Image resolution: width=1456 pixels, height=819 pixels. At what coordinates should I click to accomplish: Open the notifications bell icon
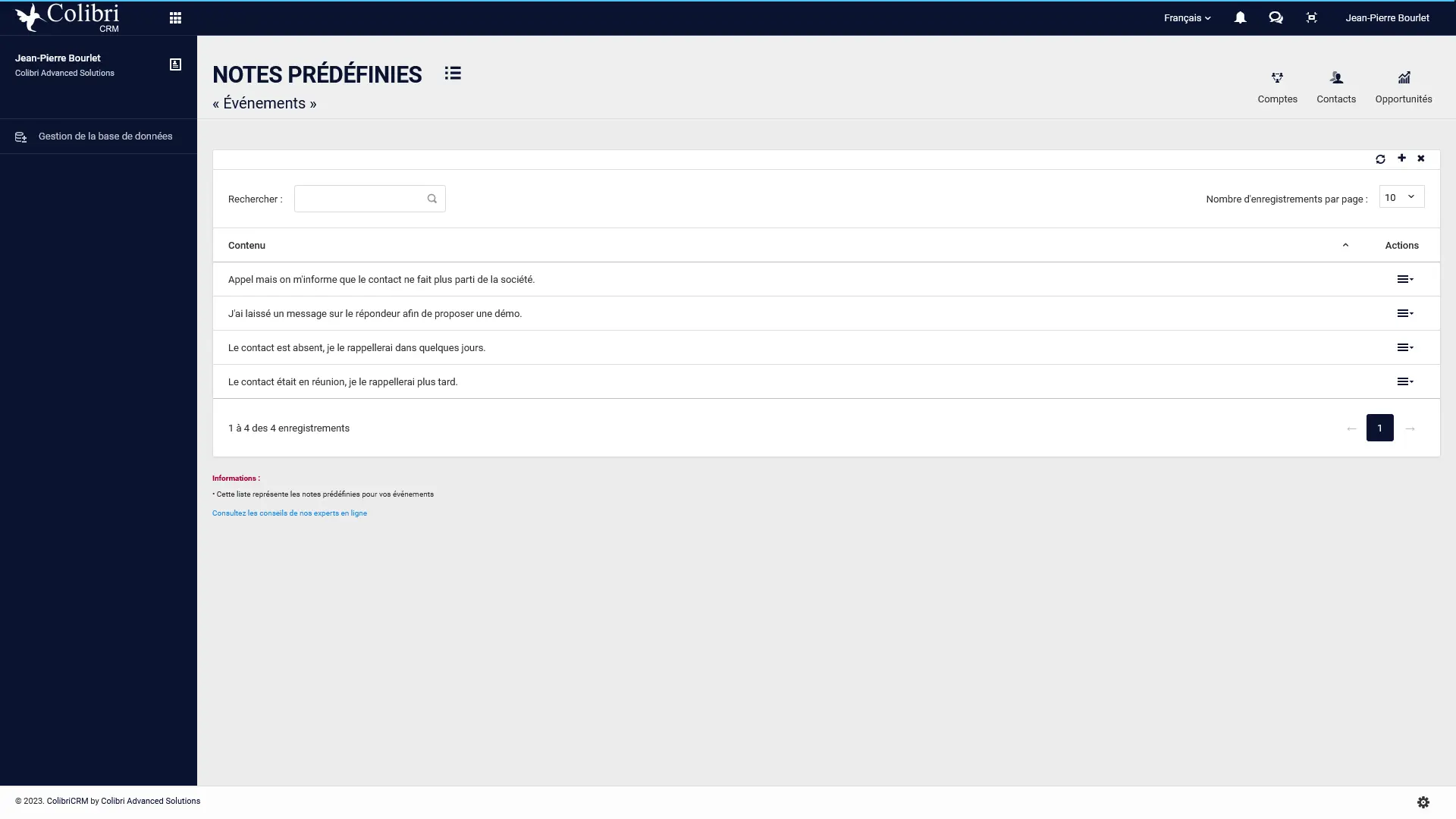point(1240,17)
